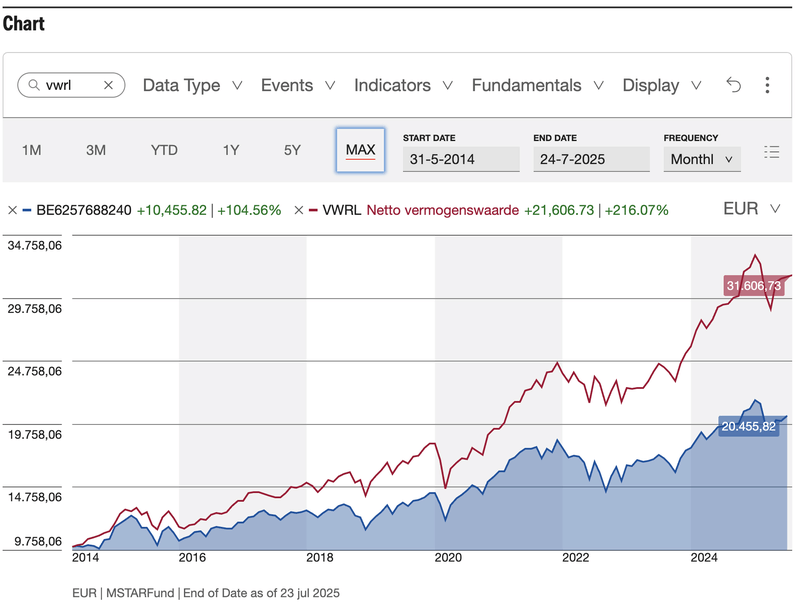Open the Display dropdown menu
The image size is (800, 605).
coord(661,86)
